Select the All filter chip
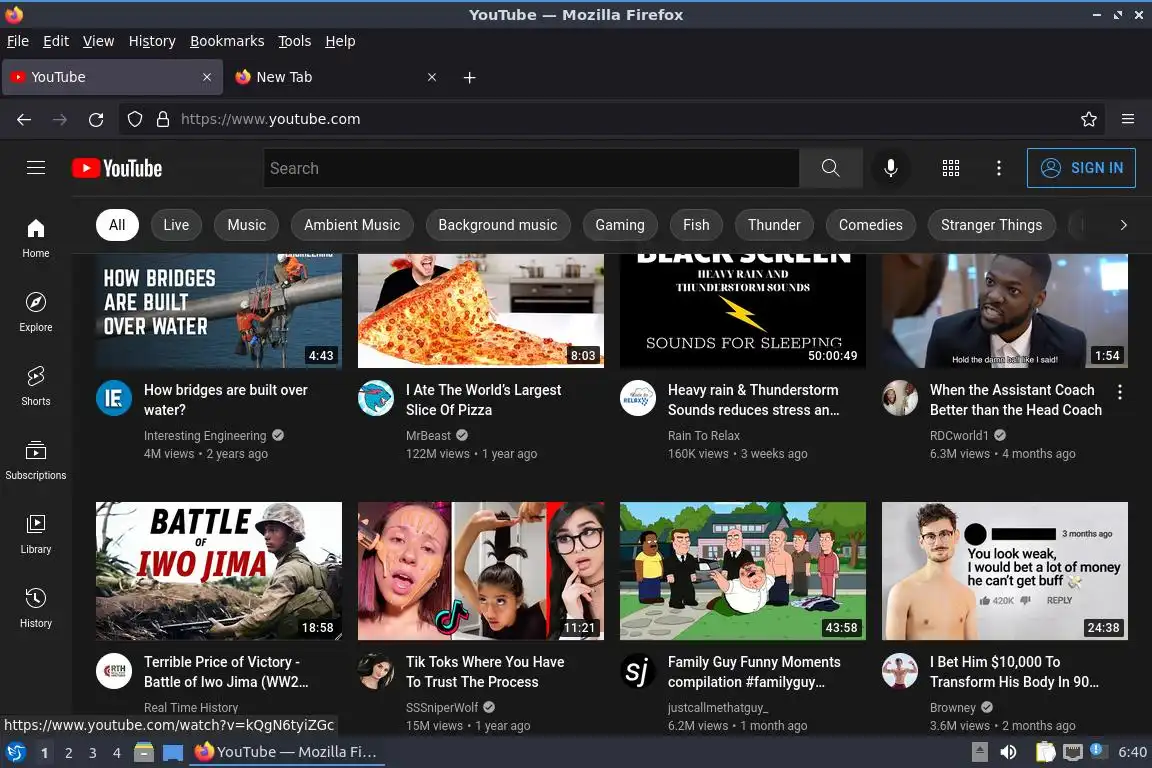Screen dimensions: 1152x768 [x=117, y=225]
